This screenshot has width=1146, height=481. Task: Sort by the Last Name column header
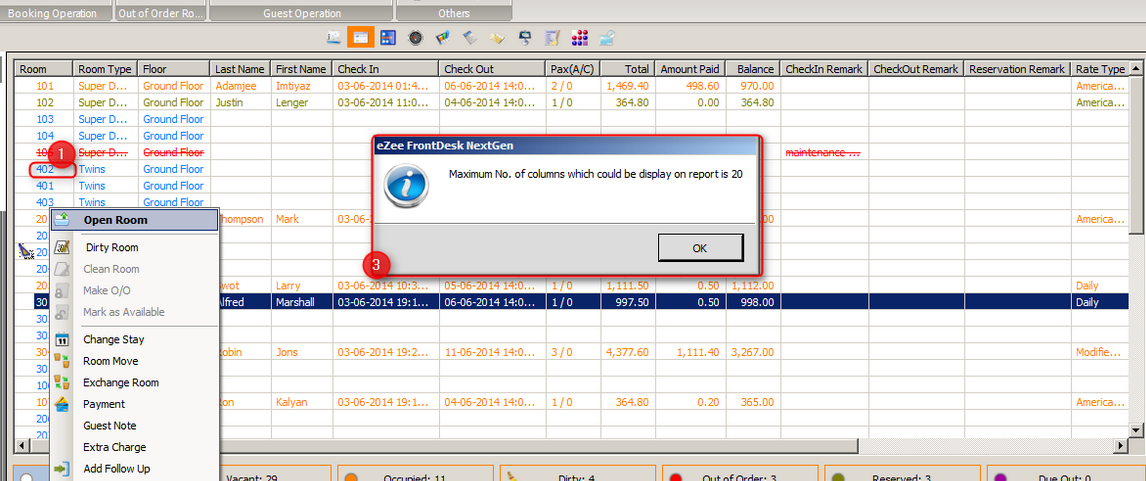[x=241, y=69]
